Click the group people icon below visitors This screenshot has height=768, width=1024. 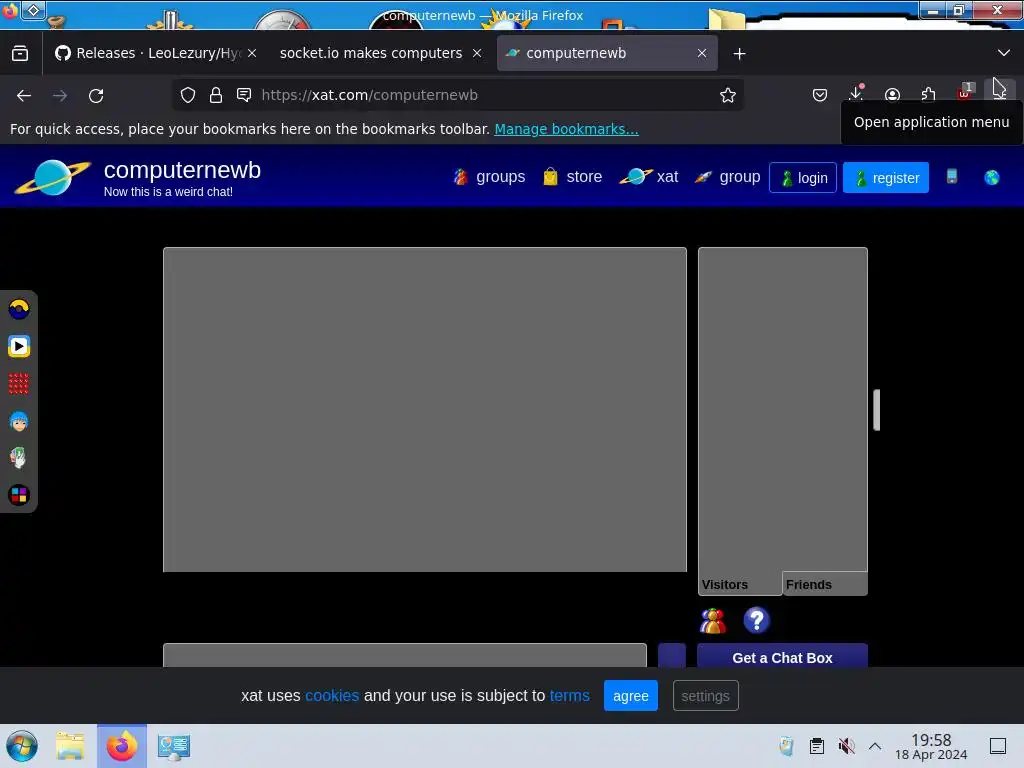(x=712, y=620)
